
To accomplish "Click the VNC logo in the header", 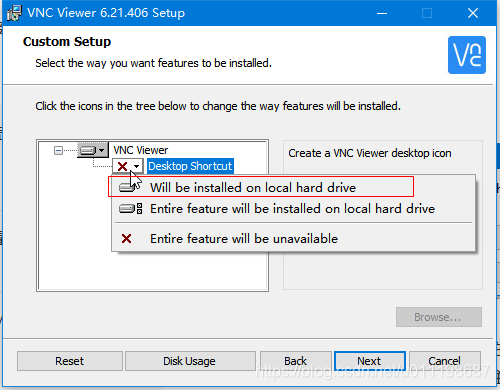I will [x=467, y=55].
